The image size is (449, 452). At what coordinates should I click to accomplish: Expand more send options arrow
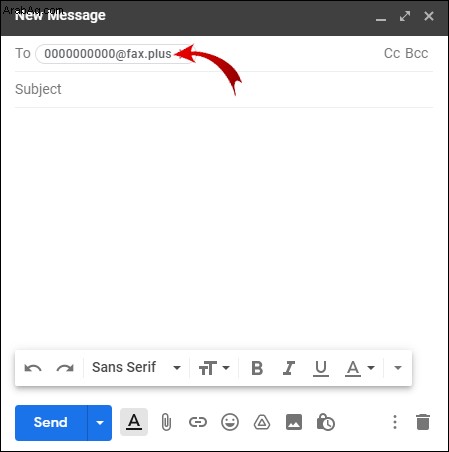point(100,423)
